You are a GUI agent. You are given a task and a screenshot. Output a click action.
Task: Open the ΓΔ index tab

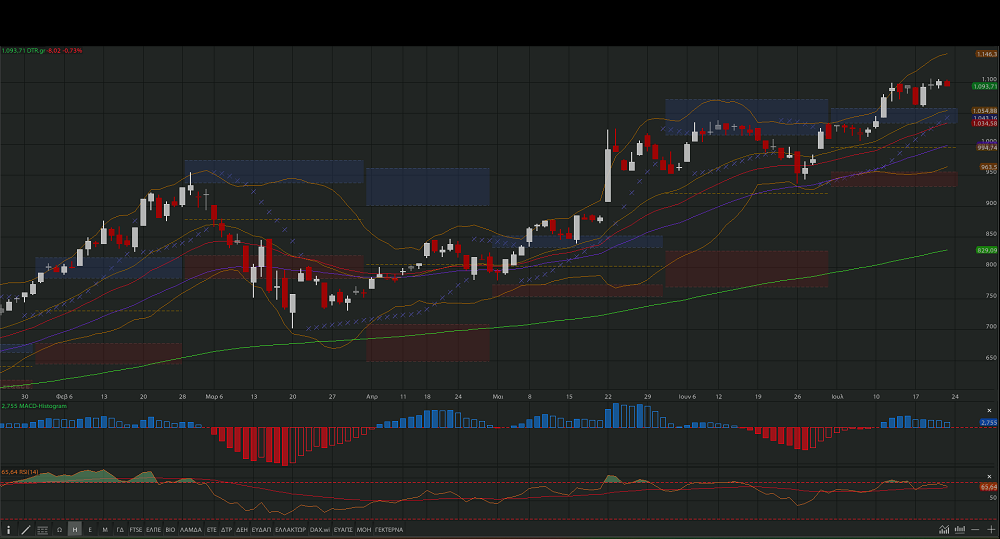(x=120, y=529)
